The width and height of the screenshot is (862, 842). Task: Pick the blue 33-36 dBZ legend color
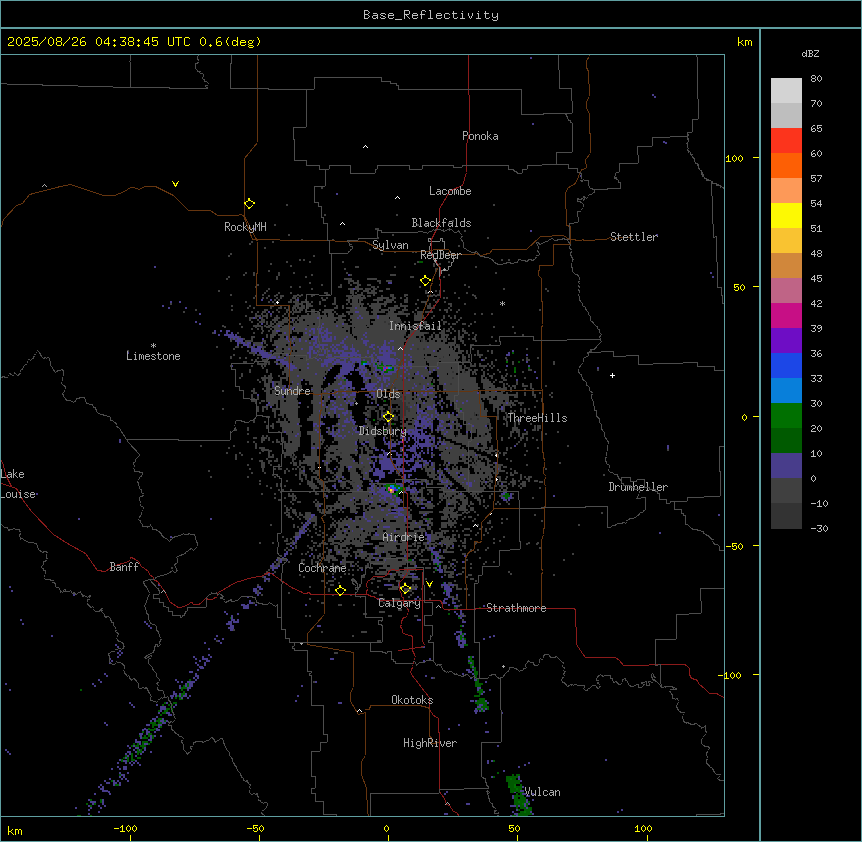coord(786,365)
